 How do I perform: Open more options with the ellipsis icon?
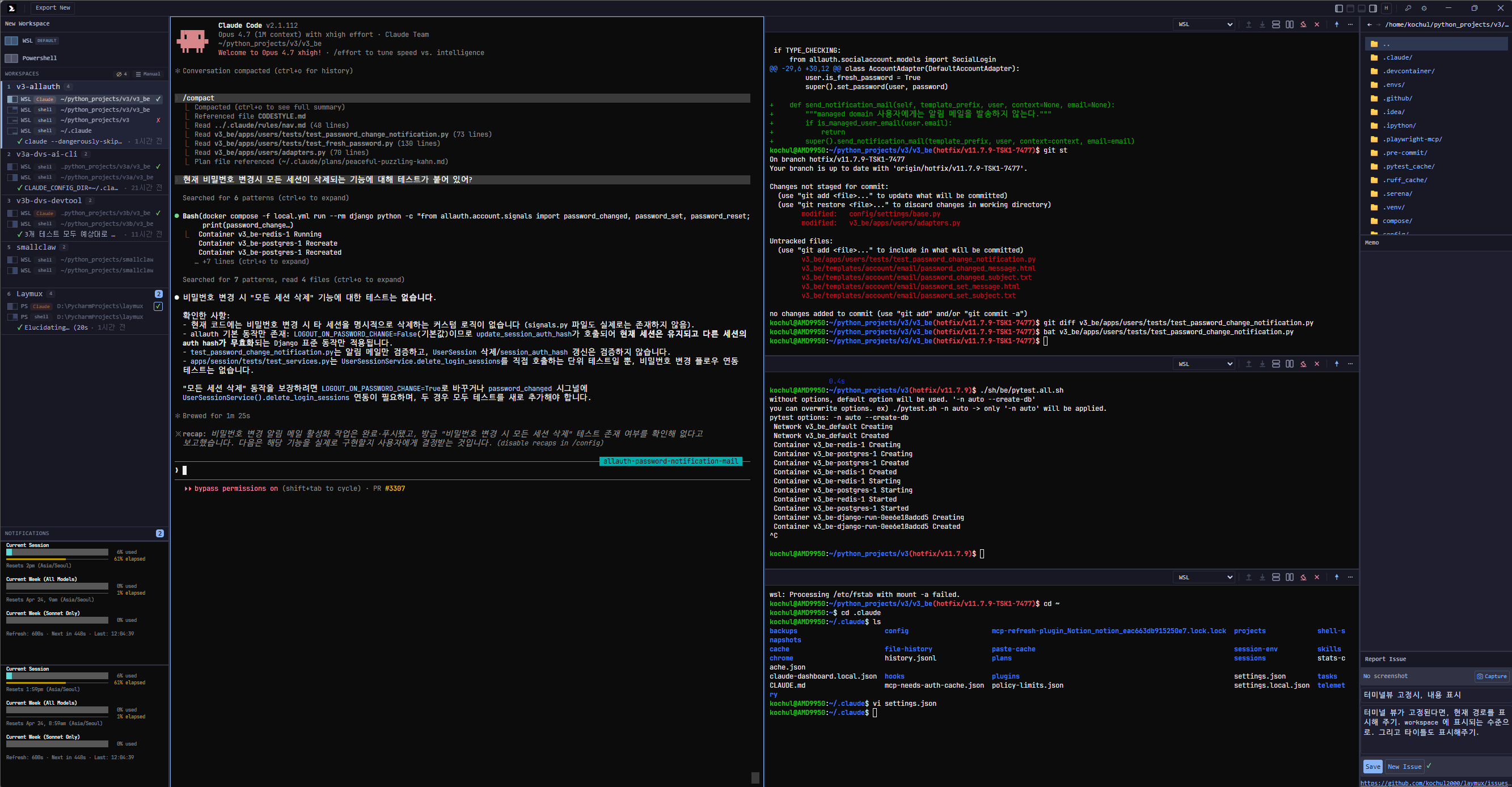1351,24
